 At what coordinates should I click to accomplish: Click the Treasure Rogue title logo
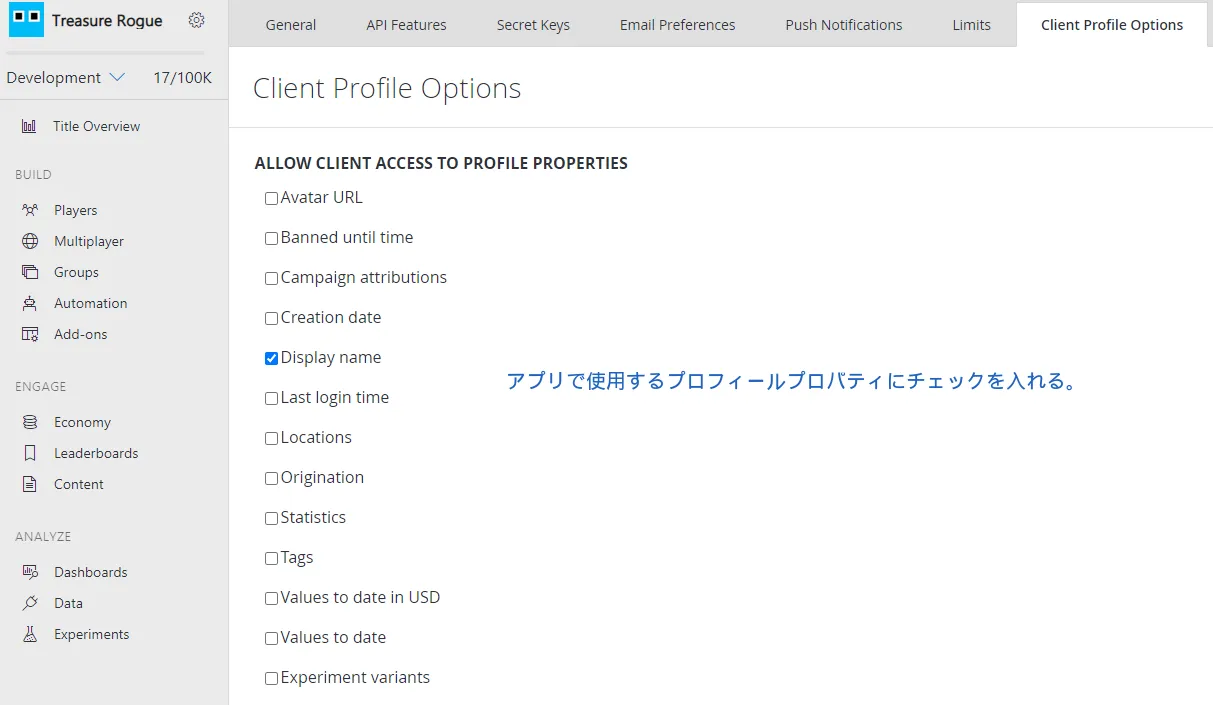26,20
